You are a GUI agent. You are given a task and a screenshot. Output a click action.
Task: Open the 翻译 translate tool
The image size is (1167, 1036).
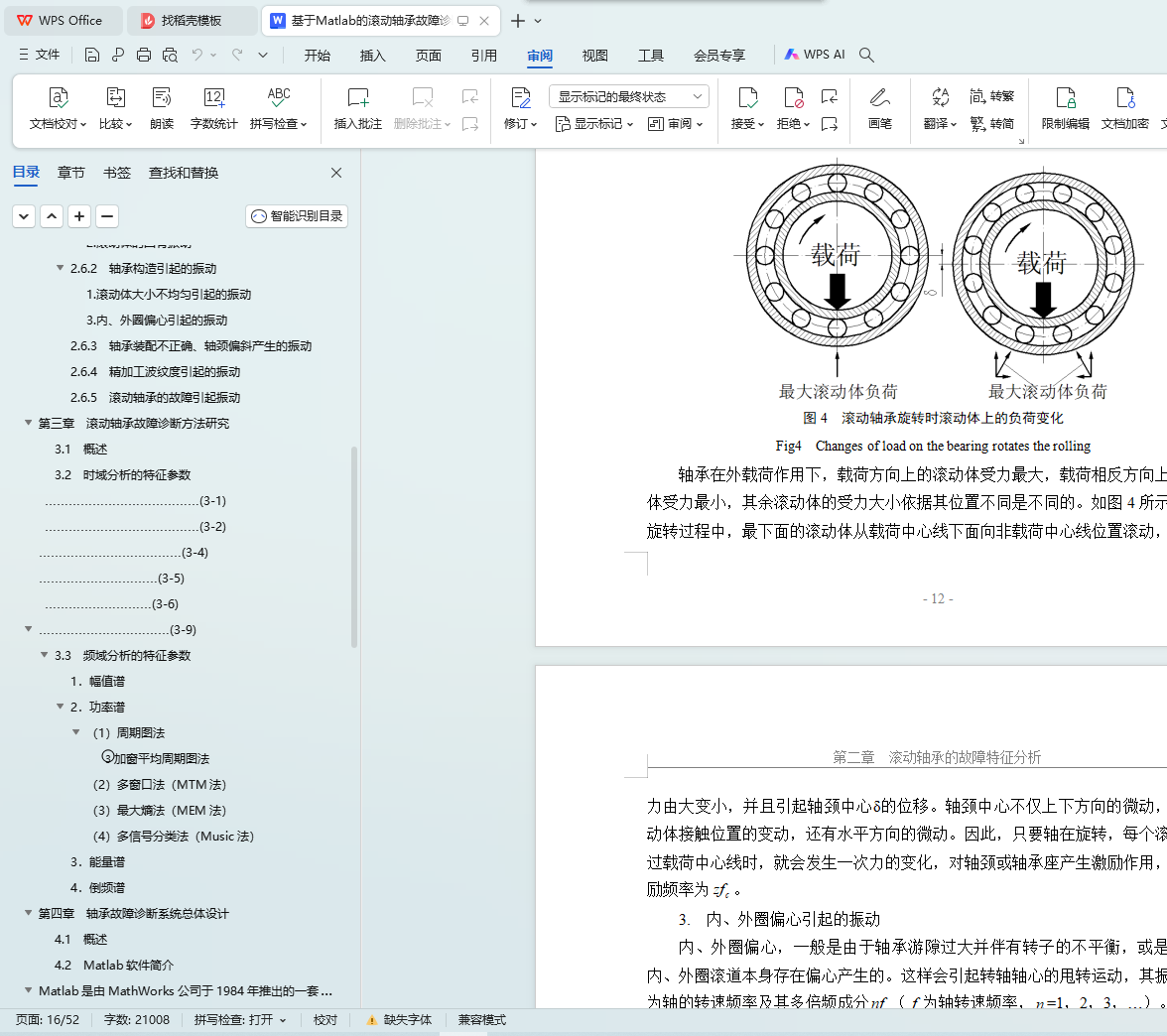940,109
